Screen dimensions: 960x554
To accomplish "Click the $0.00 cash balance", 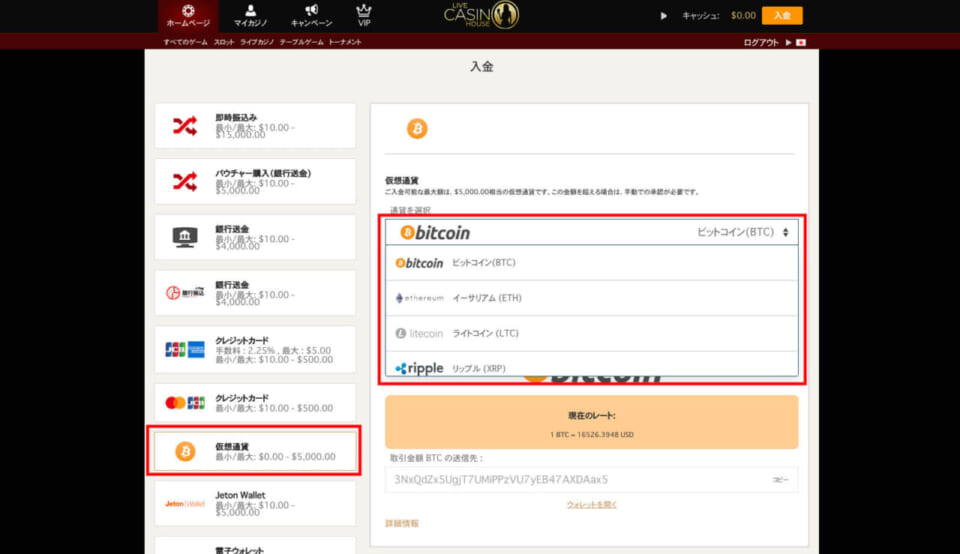I will pos(743,15).
